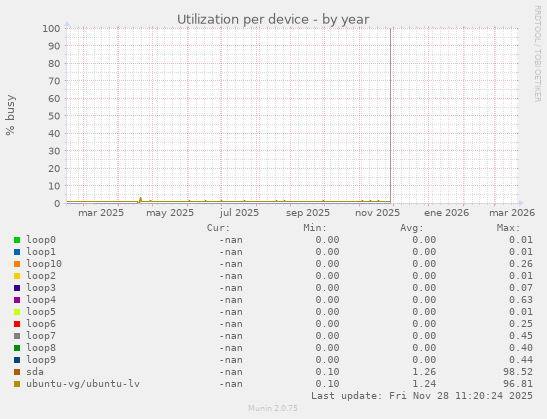The image size is (547, 419).
Task: Select the loop3 legend label
Action: pos(41,287)
